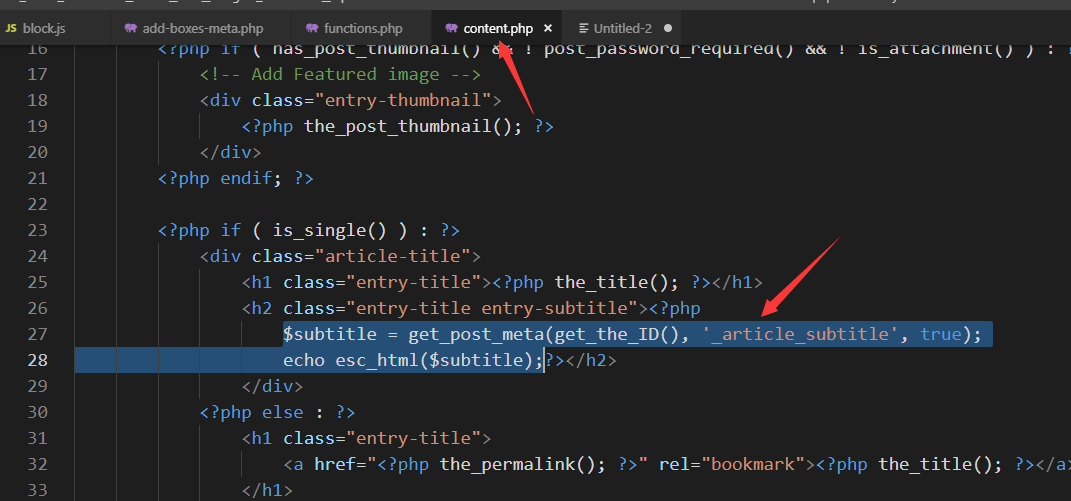Screen dimensions: 1071x501
Task: Click the_post_thumbnail() call on line 19
Action: click(x=412, y=126)
